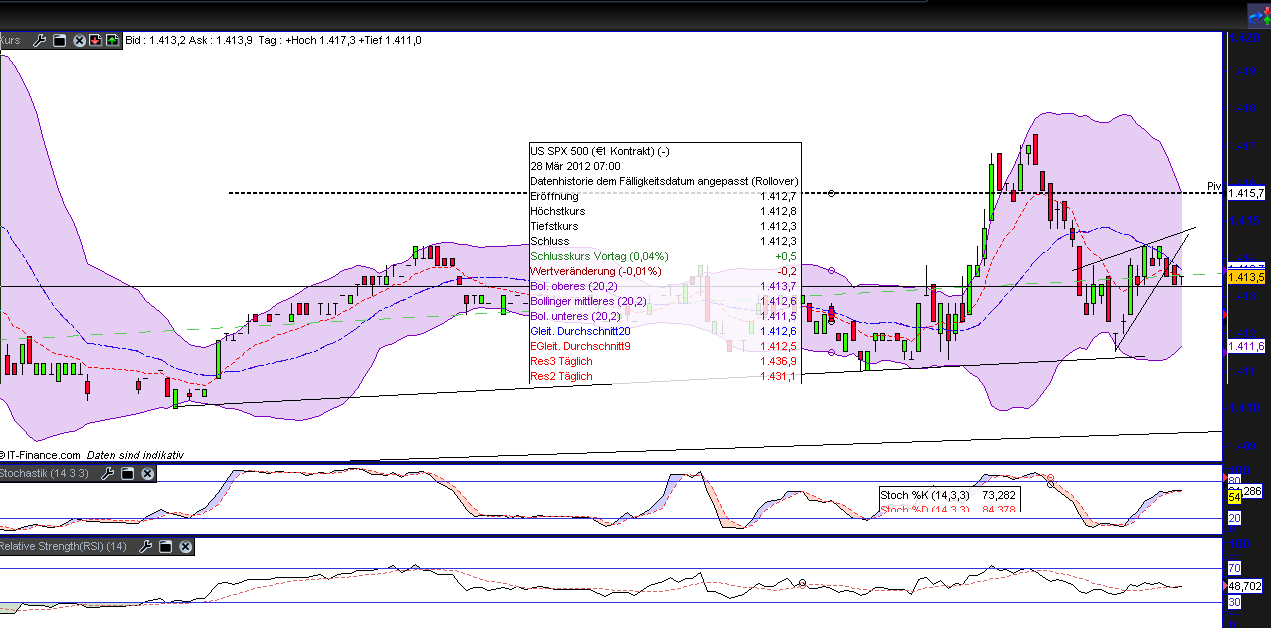Click the Schluss 1.412,3 row

click(x=664, y=241)
